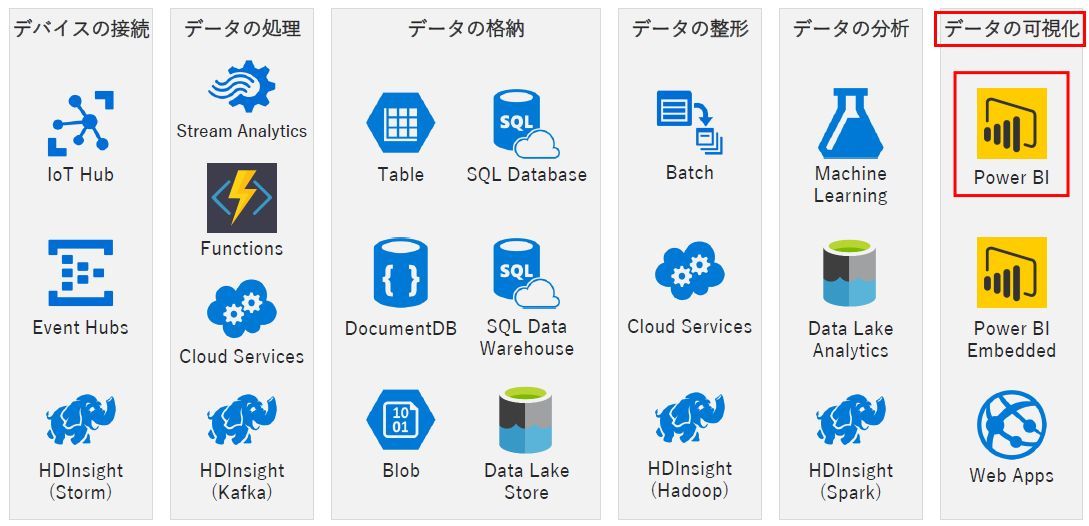Screen dimensions: 1089x526
Task: Open the Batch icon
Action: point(689,122)
